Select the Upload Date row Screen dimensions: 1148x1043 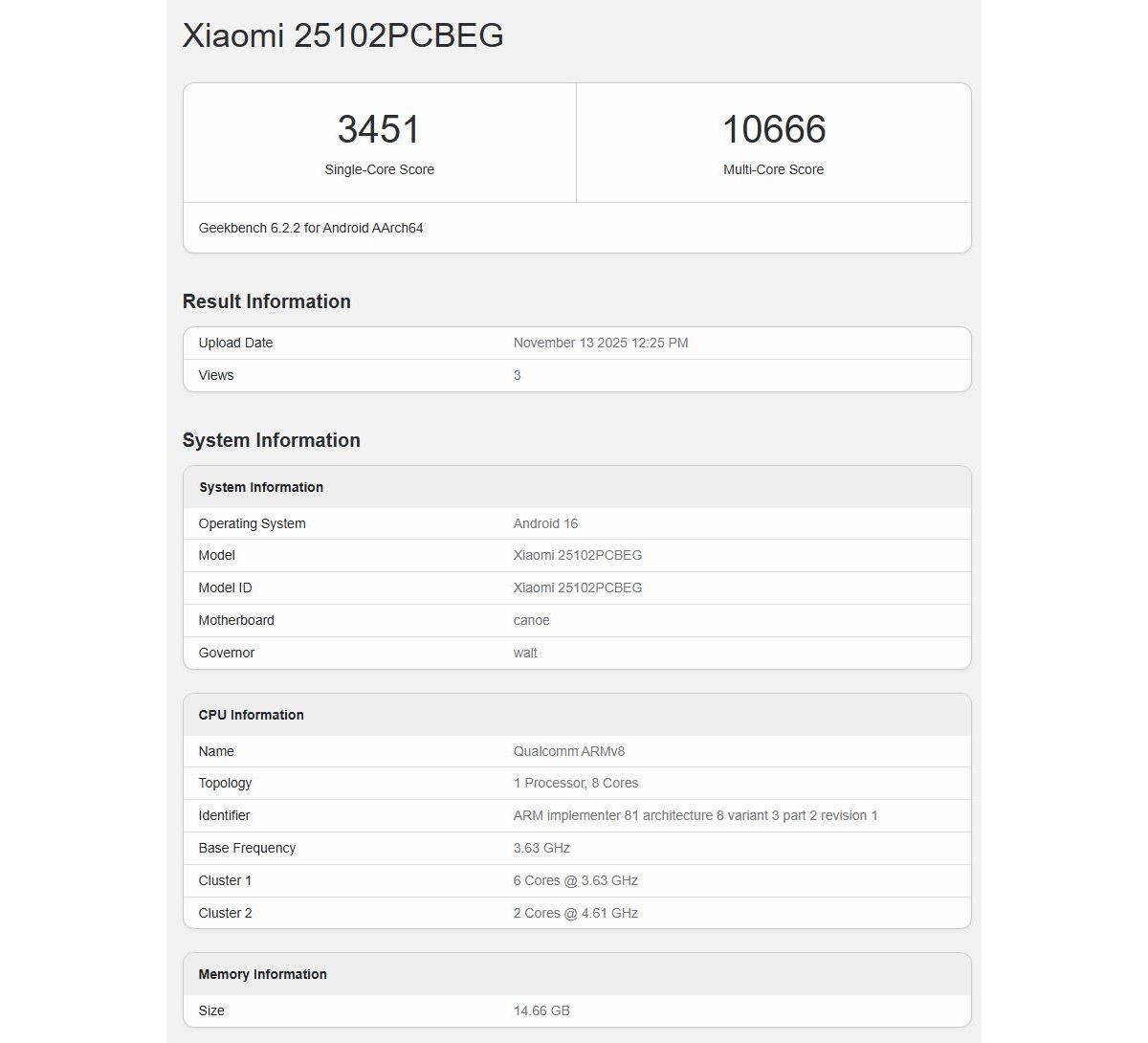click(x=574, y=343)
